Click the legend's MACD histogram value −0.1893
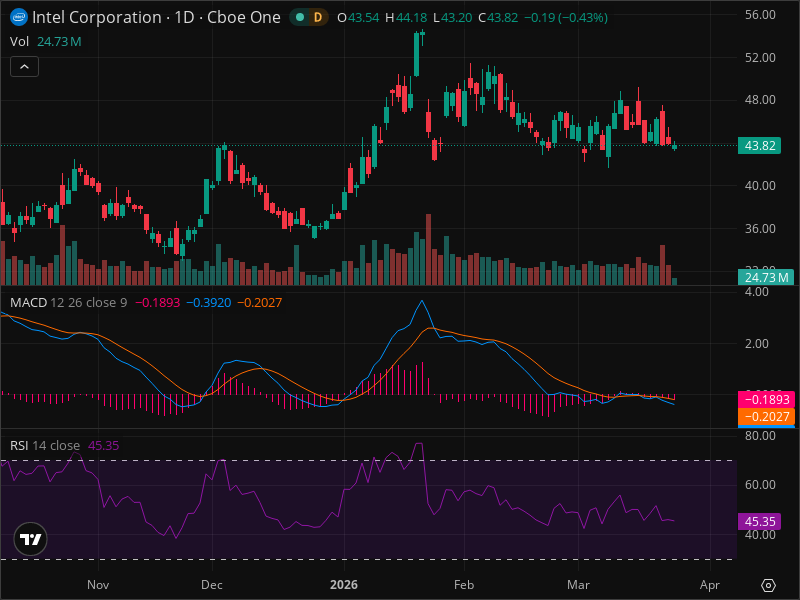 pos(158,303)
